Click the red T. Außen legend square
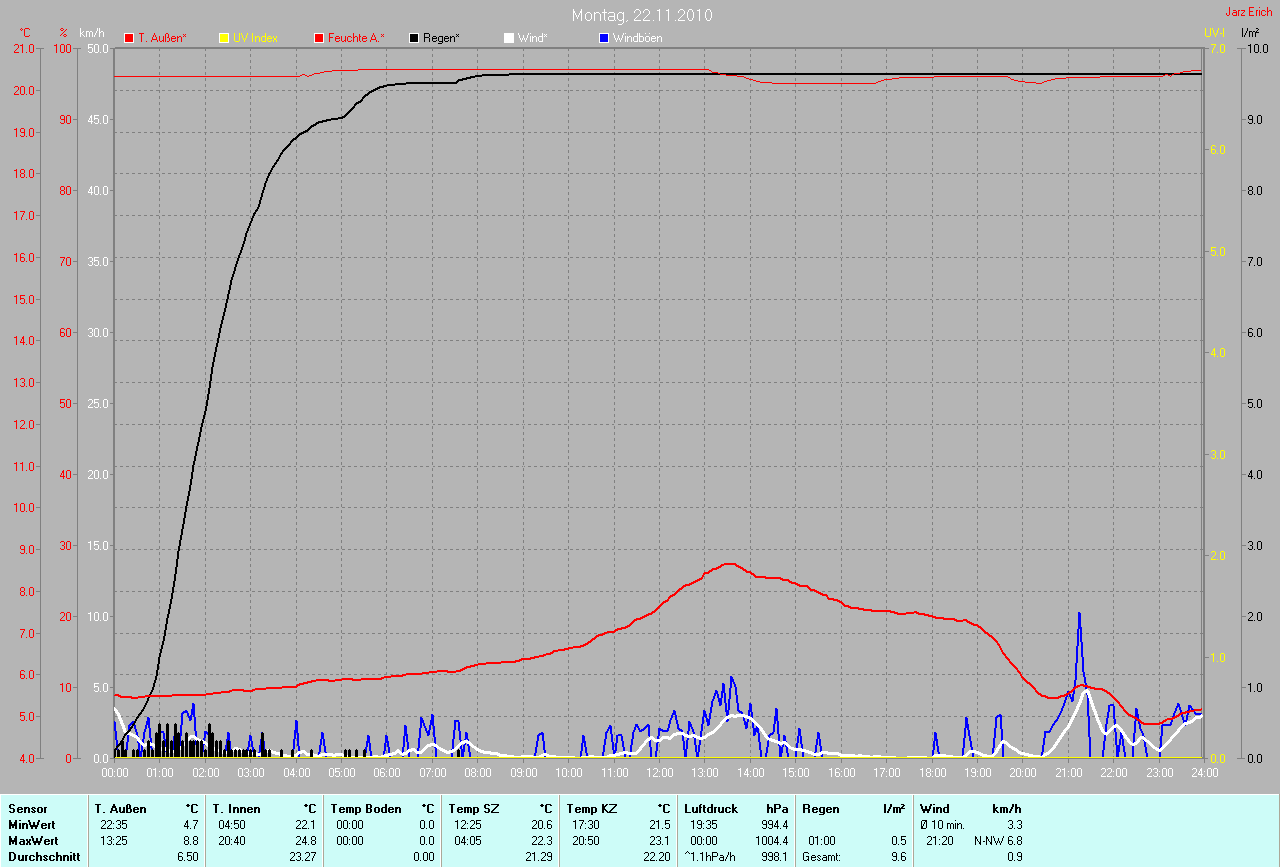 pos(129,38)
